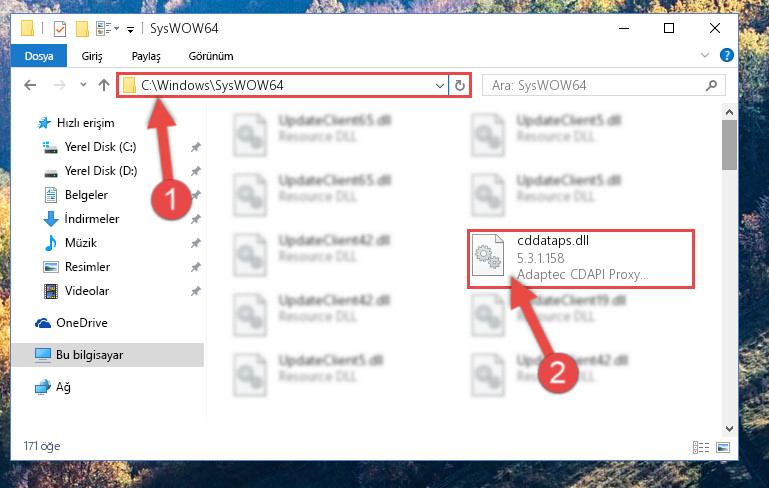
Task: Open recent locations dropdown arrow
Action: click(x=83, y=85)
